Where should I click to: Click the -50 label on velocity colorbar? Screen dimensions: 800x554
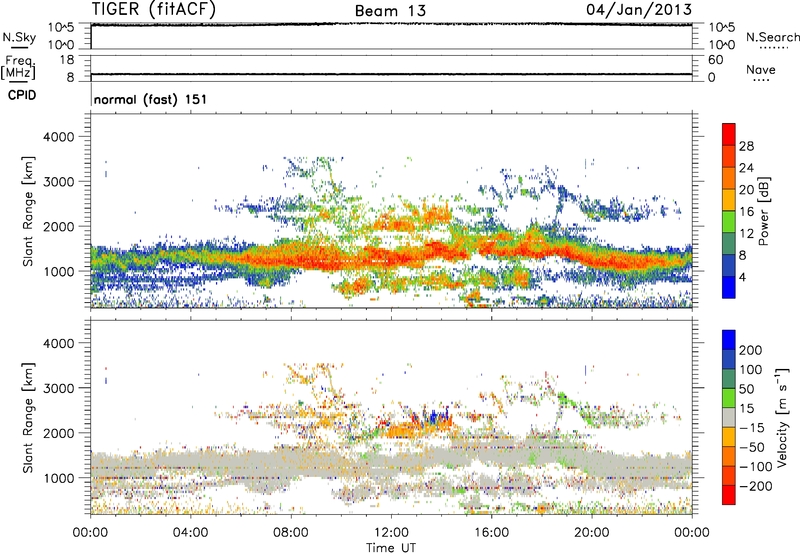click(x=752, y=447)
